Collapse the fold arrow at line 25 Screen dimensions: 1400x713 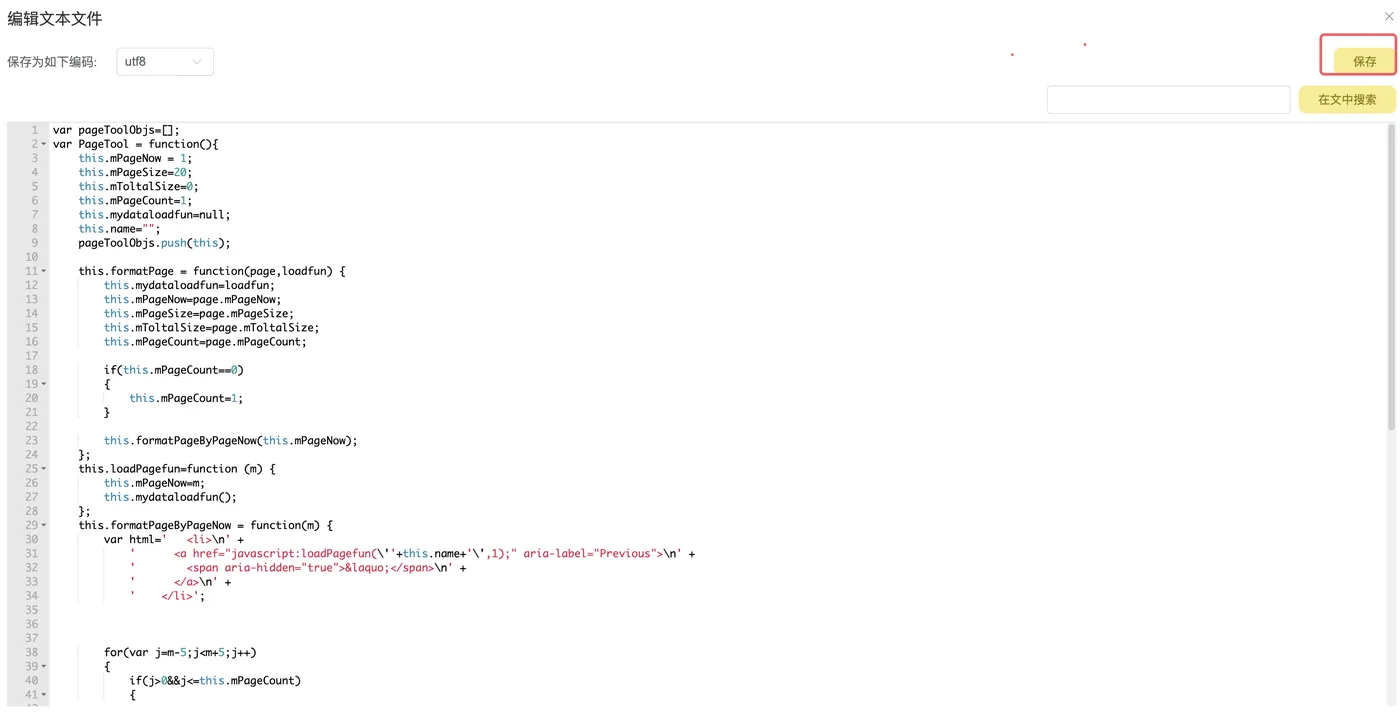[x=44, y=469]
